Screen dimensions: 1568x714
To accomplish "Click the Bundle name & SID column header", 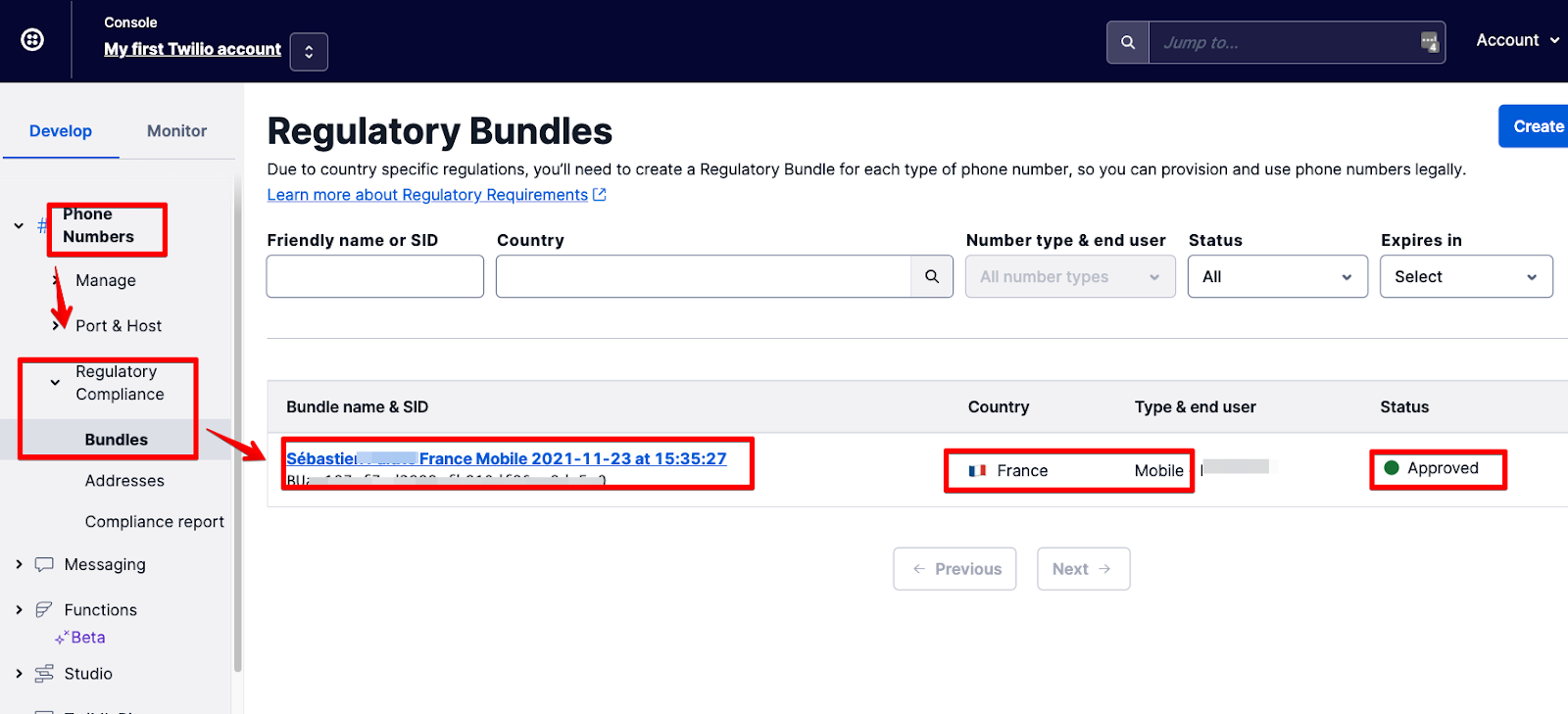I will [358, 407].
